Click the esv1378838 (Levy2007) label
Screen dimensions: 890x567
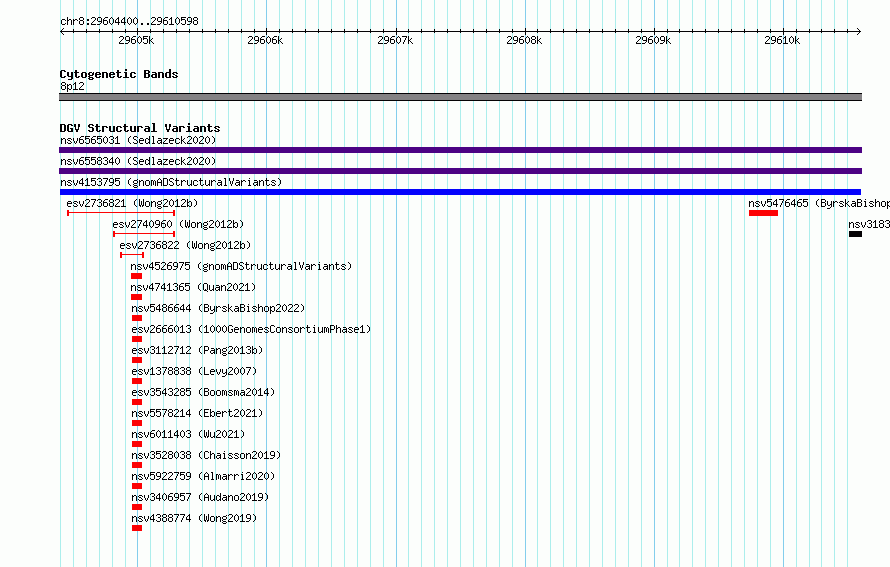point(194,371)
